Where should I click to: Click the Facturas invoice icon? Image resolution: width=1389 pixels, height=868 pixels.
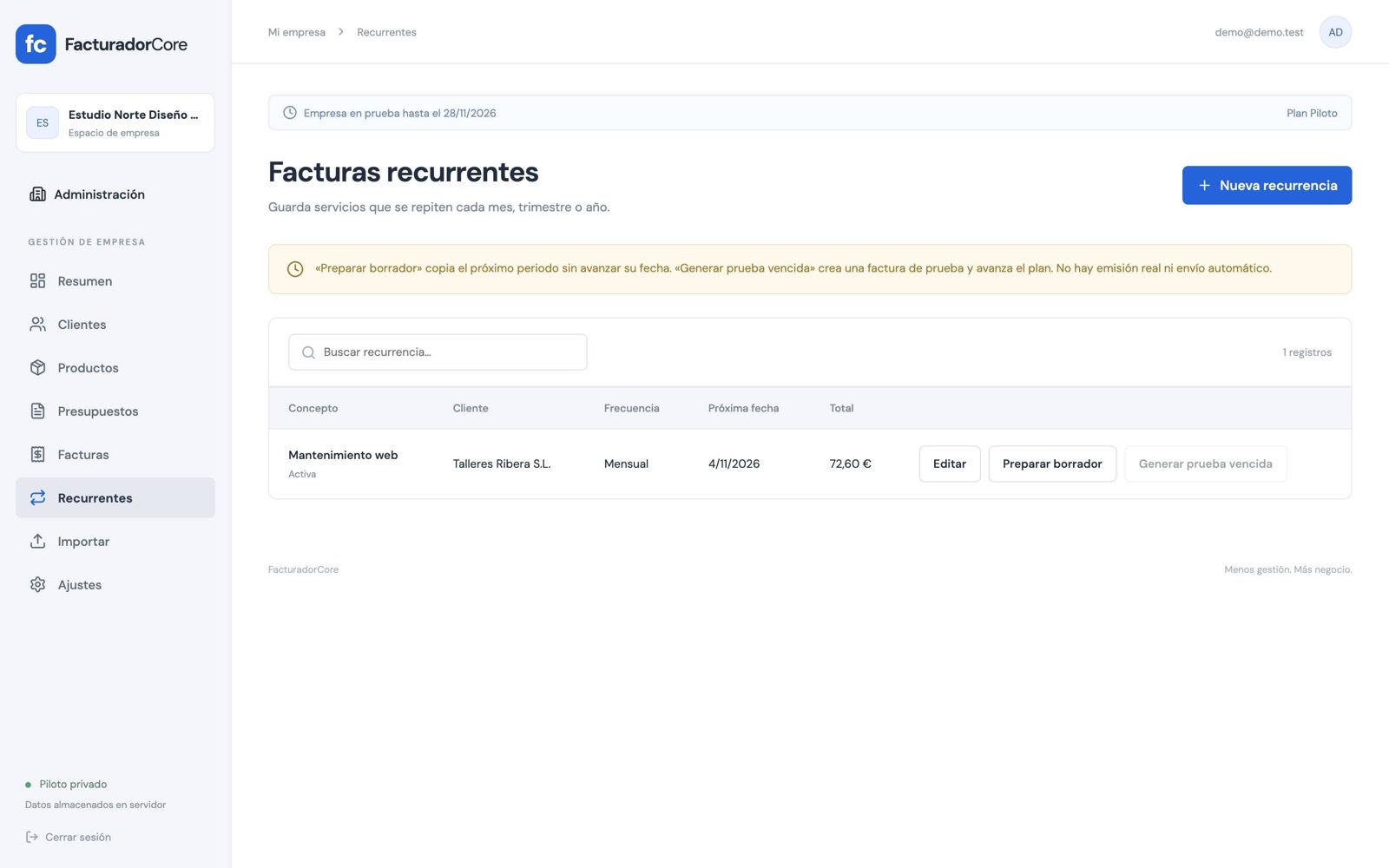37,455
